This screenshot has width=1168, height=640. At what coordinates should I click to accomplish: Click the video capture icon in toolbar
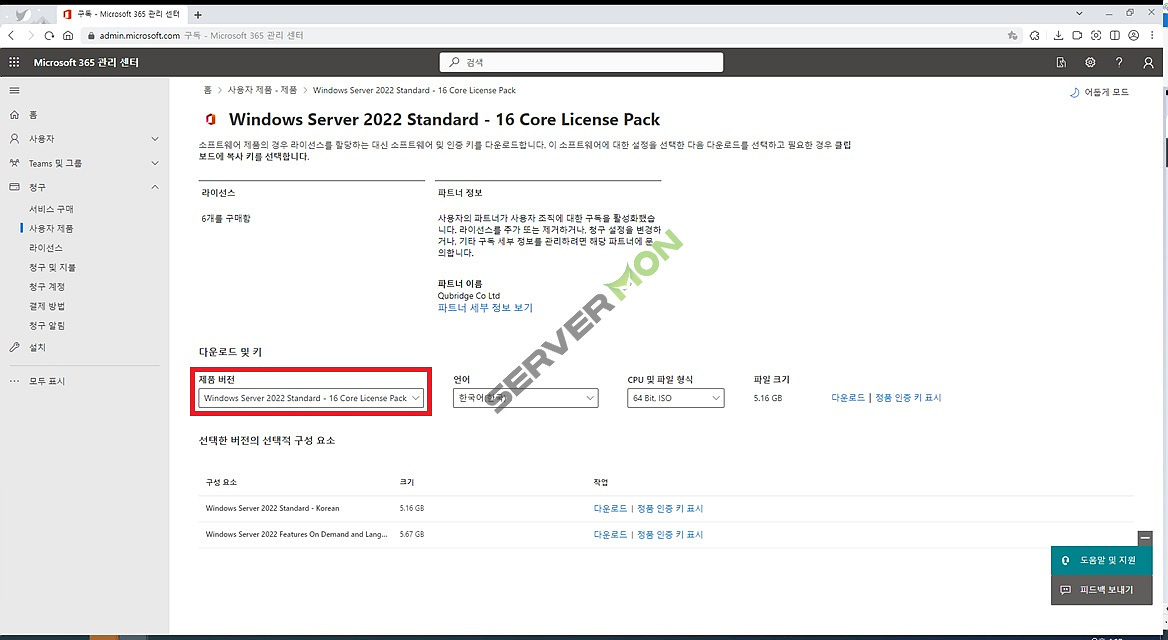tap(1077, 35)
